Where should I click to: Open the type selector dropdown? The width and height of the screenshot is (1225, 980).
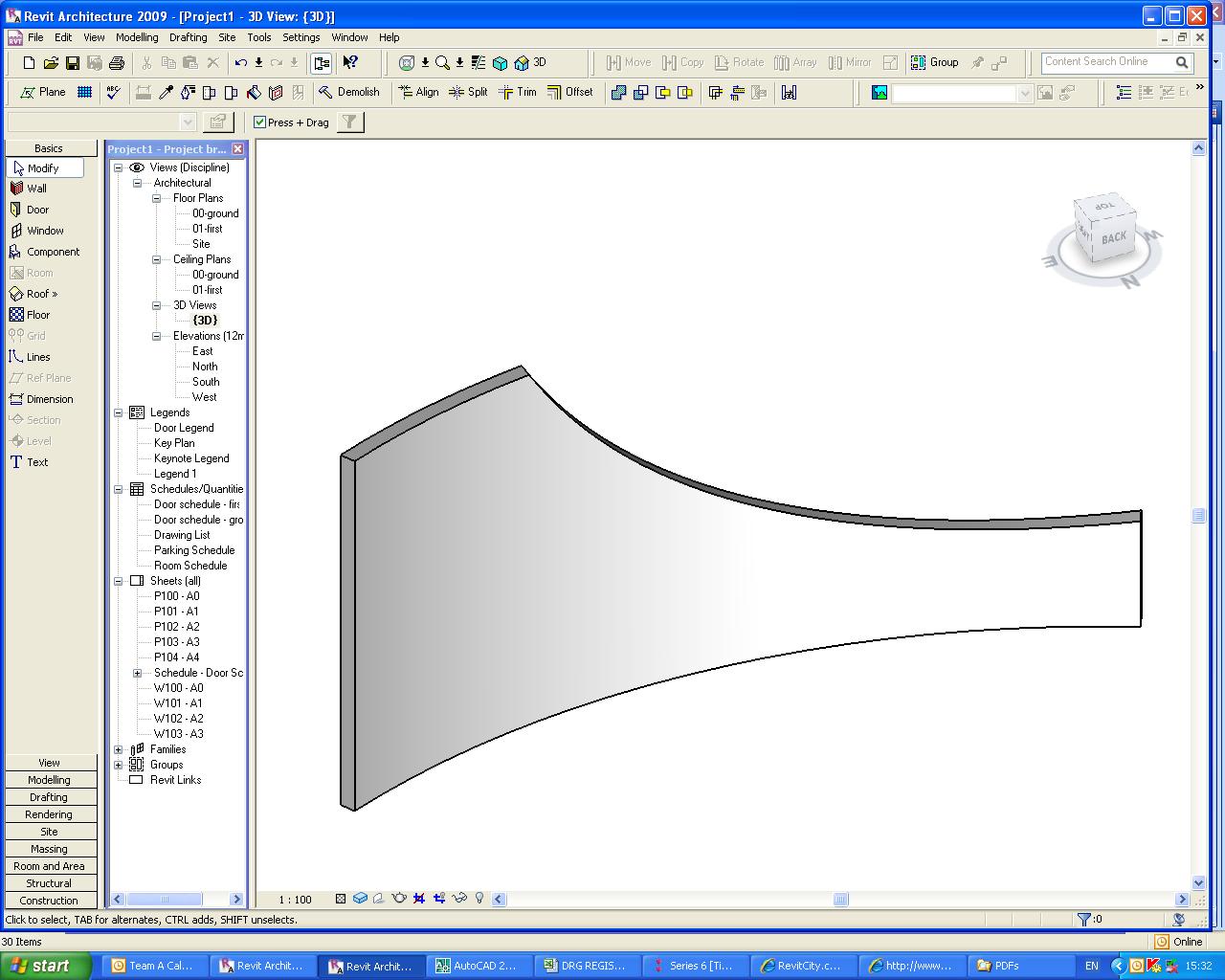(x=188, y=122)
